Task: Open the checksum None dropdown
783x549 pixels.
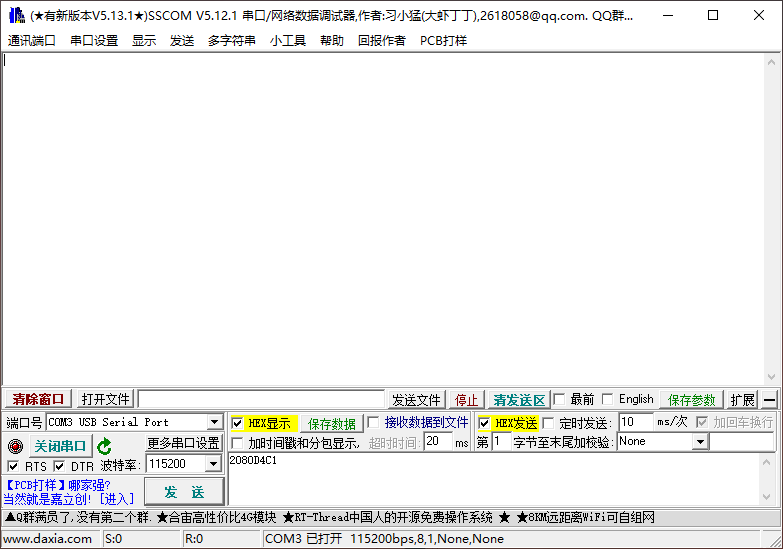Action: pos(699,442)
